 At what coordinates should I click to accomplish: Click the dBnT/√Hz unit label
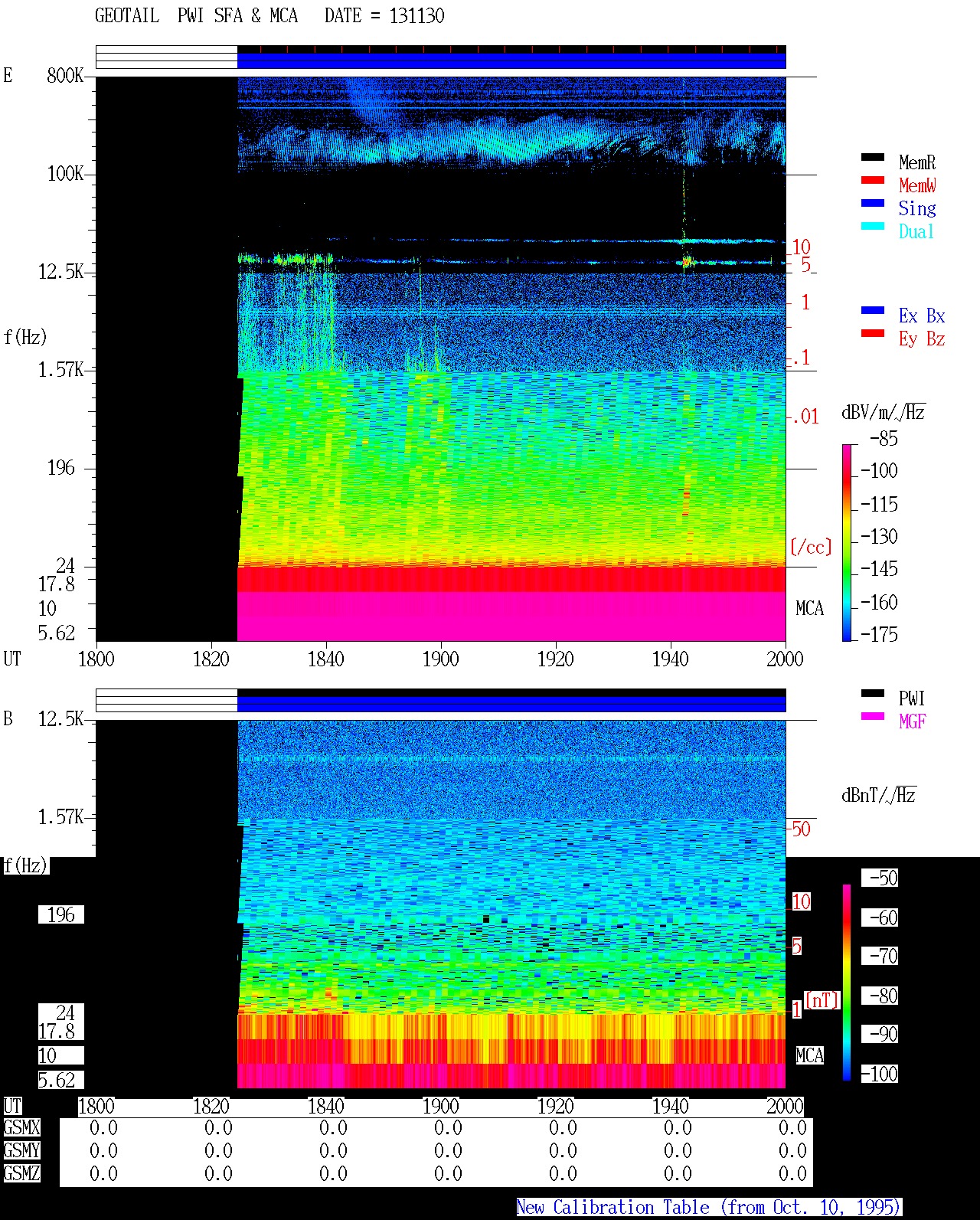tap(879, 795)
